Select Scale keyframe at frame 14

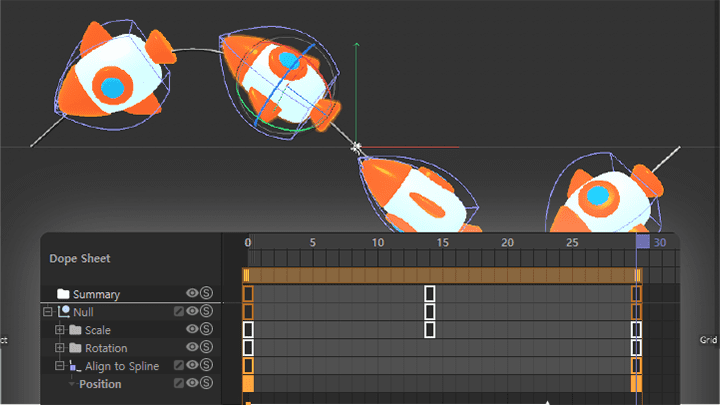(x=429, y=330)
